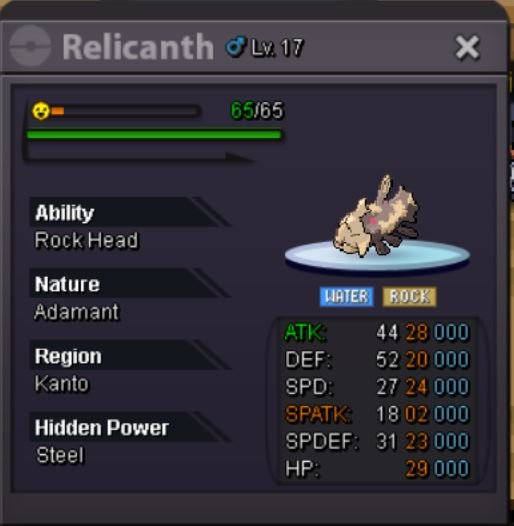Click the Lv. 17 level label
This screenshot has width=514, height=526.
coord(277,47)
